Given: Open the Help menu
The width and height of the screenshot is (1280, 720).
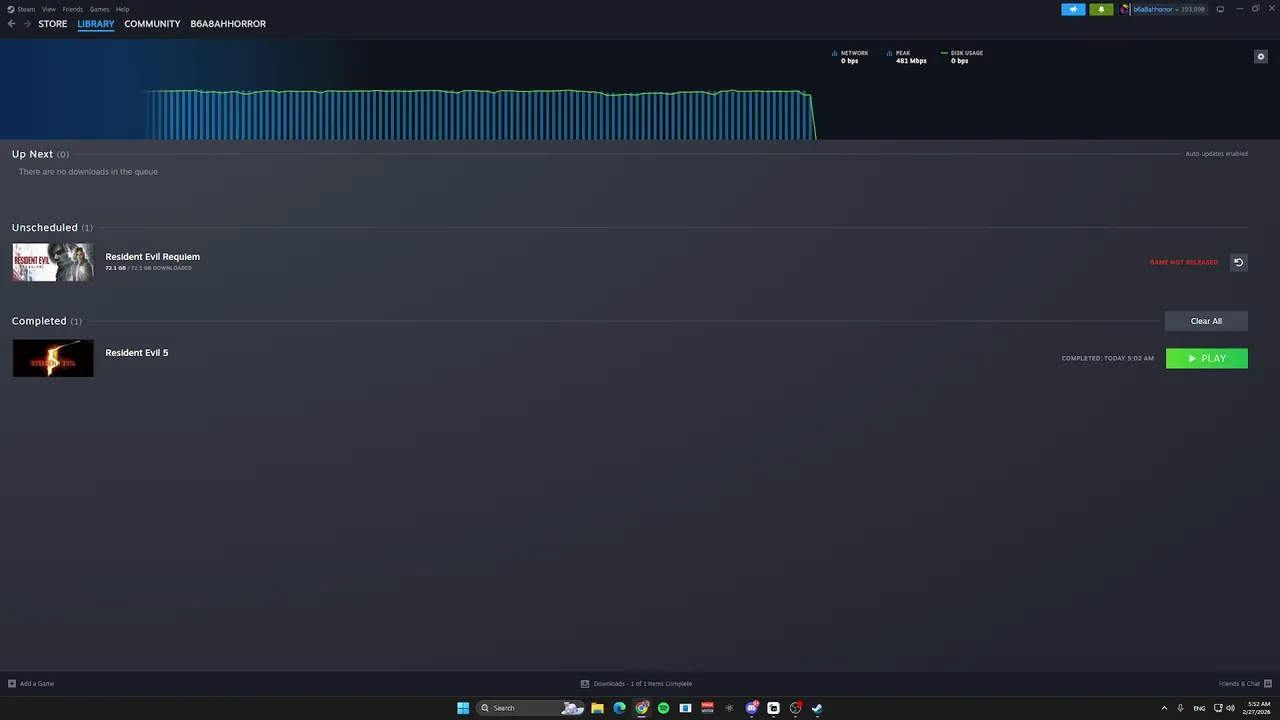Looking at the screenshot, I should pos(122,9).
